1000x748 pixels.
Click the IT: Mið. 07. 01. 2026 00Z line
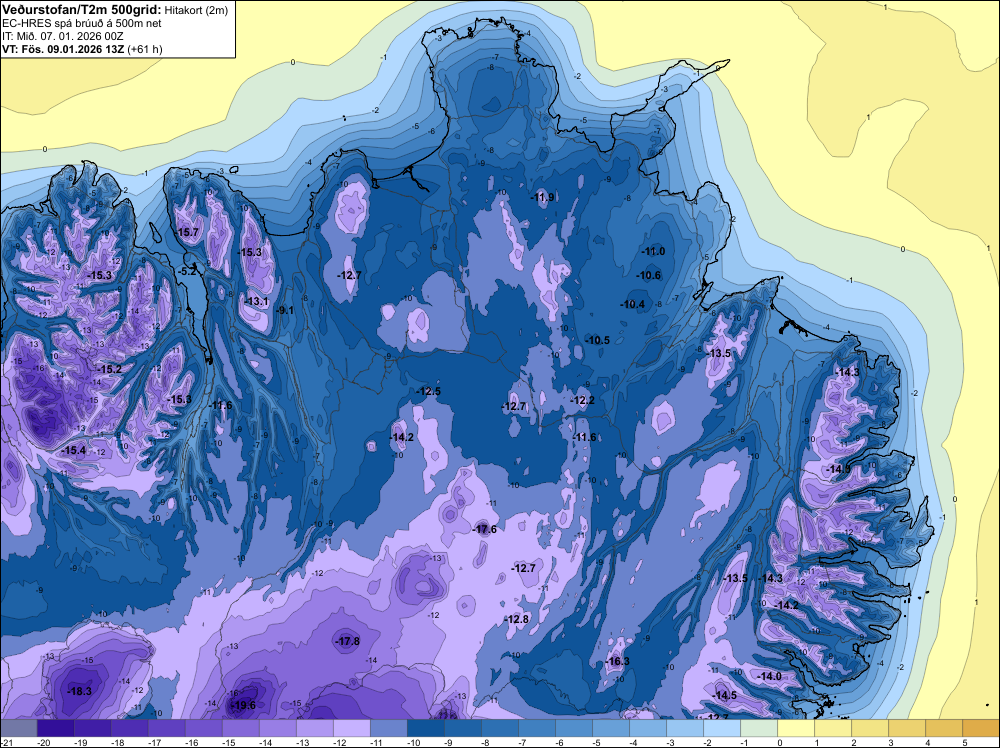[x=62, y=36]
